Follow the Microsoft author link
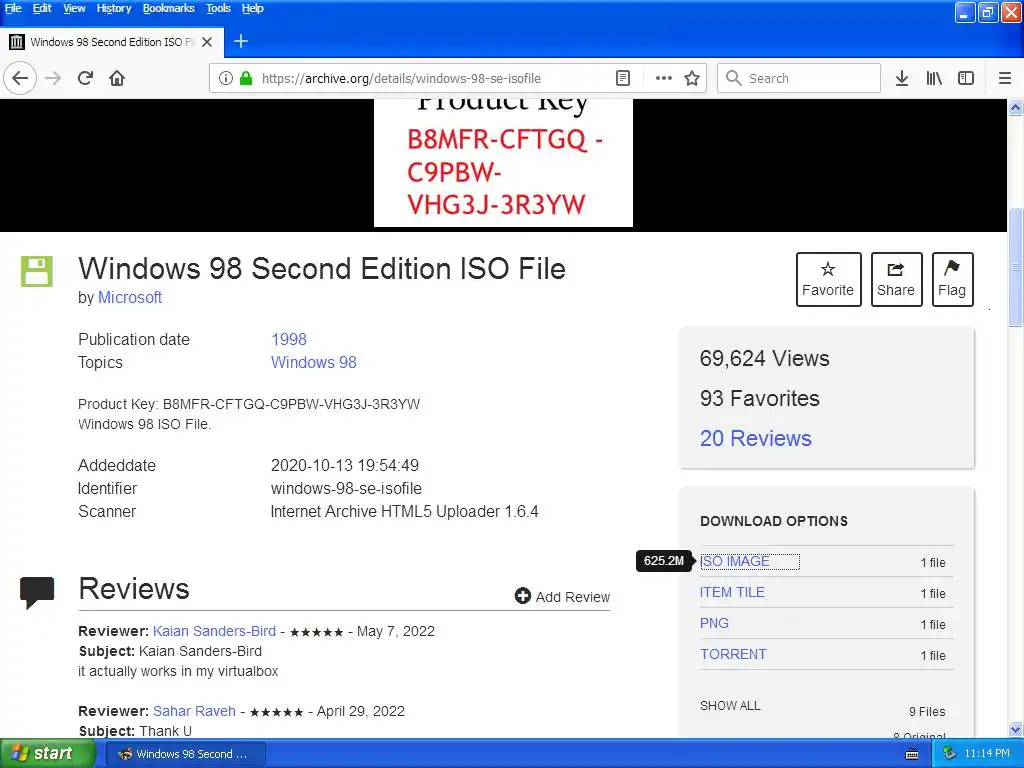 click(129, 298)
